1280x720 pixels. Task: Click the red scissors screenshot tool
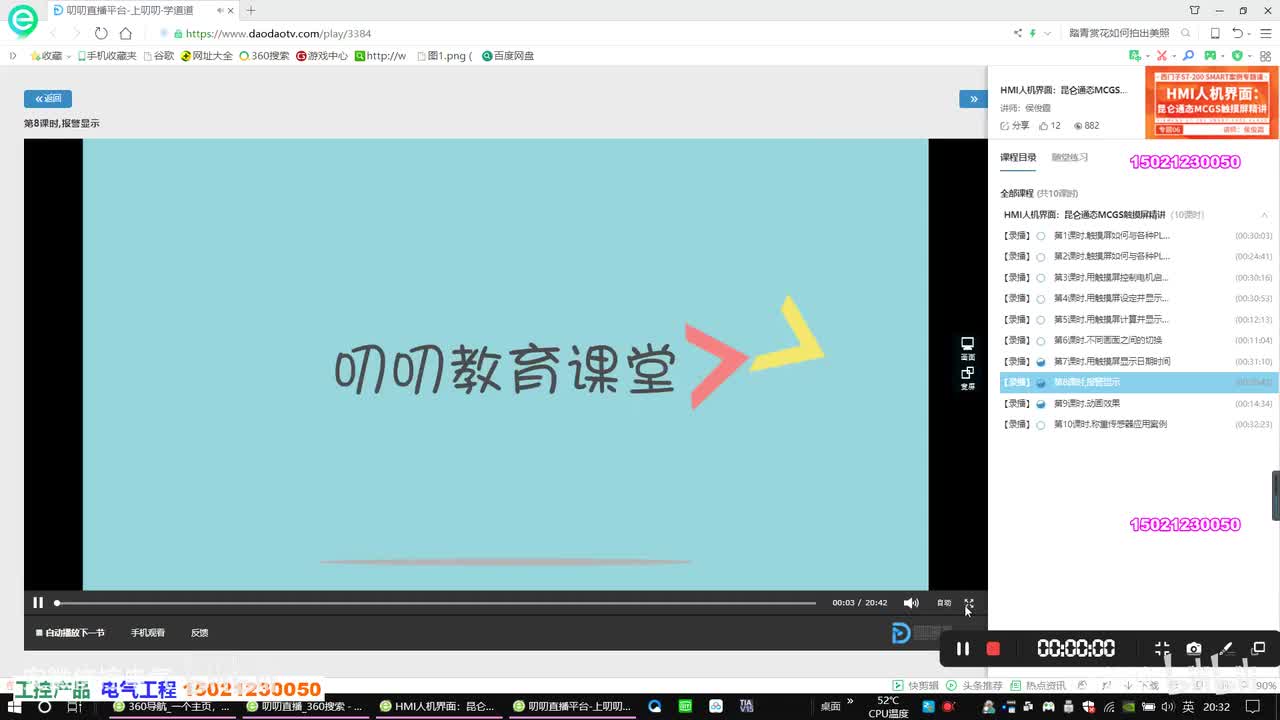(x=1163, y=56)
